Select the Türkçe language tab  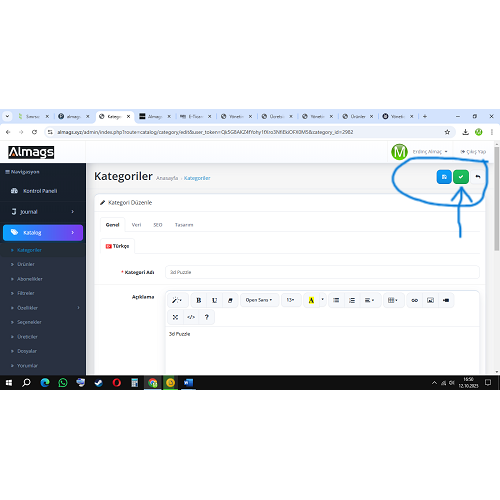click(117, 246)
